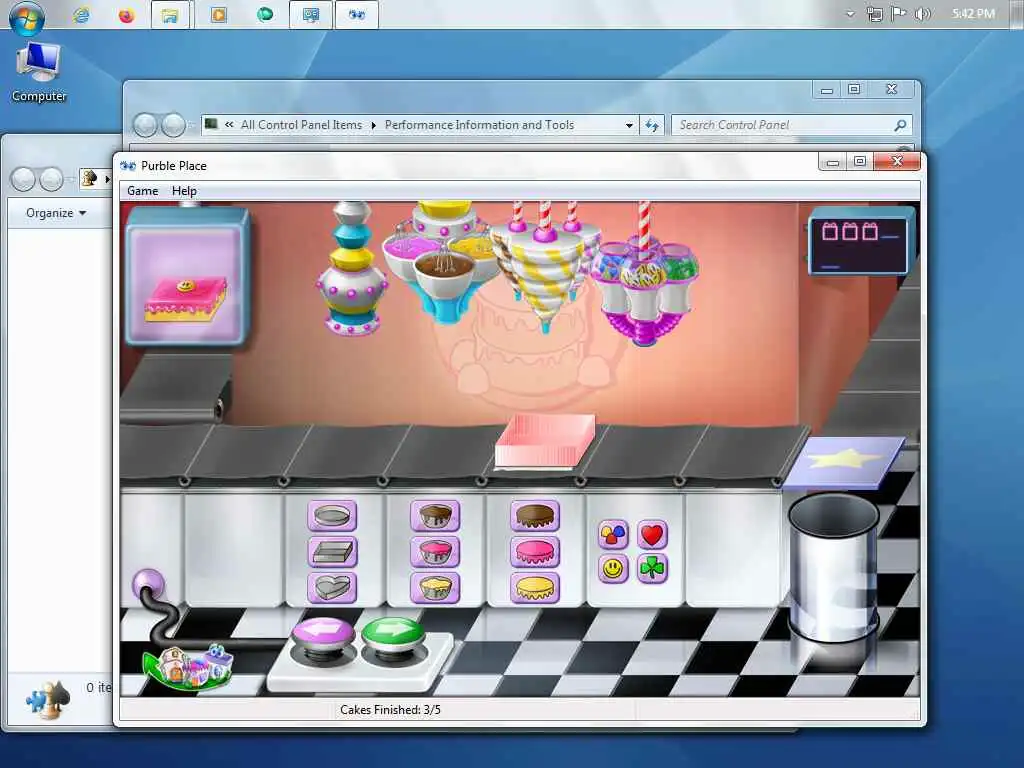Click the star shipping box platform
The height and width of the screenshot is (768, 1024).
(x=844, y=461)
